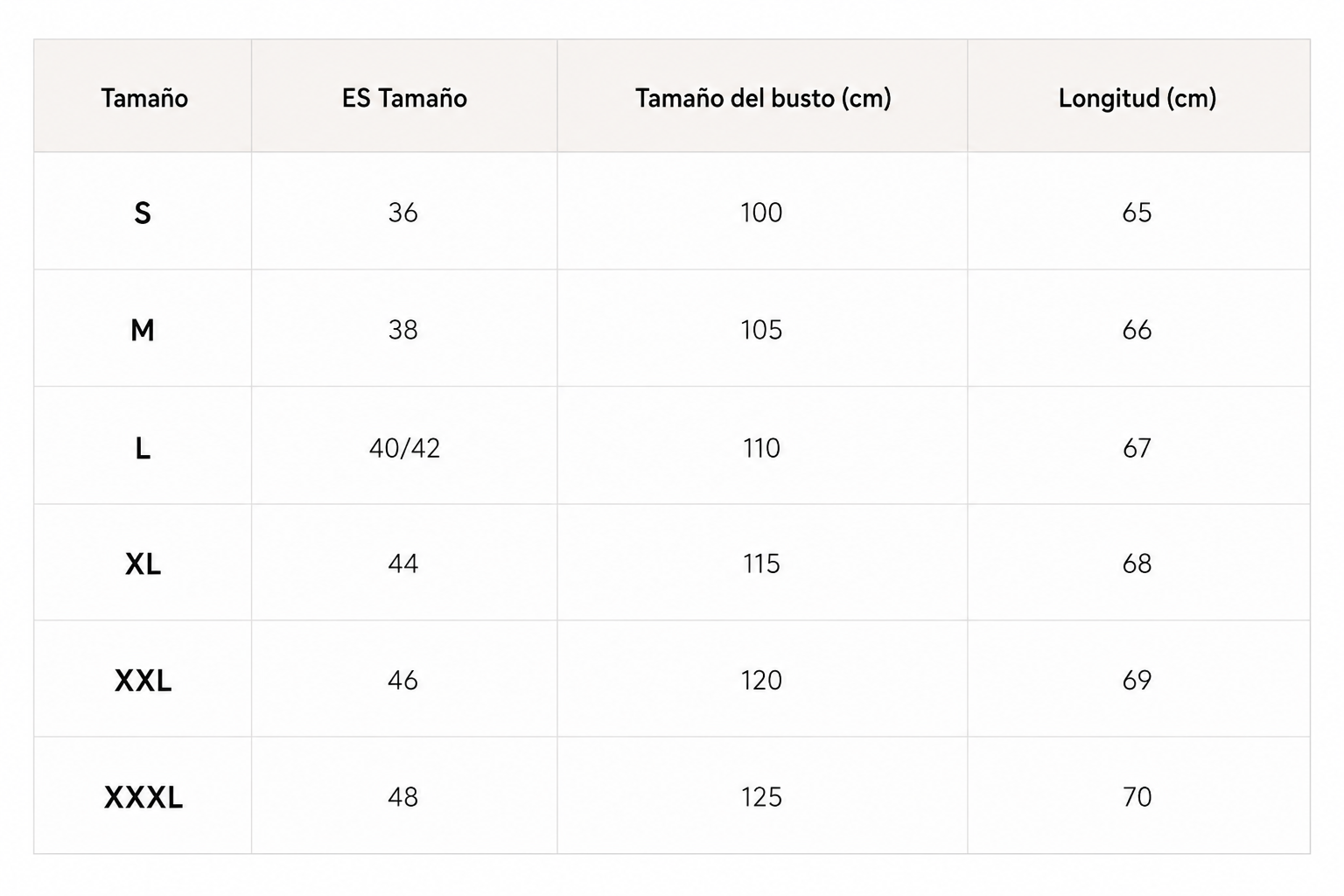The height and width of the screenshot is (896, 1344).
Task: Select ES size value 36
Action: pyautogui.click(x=403, y=213)
